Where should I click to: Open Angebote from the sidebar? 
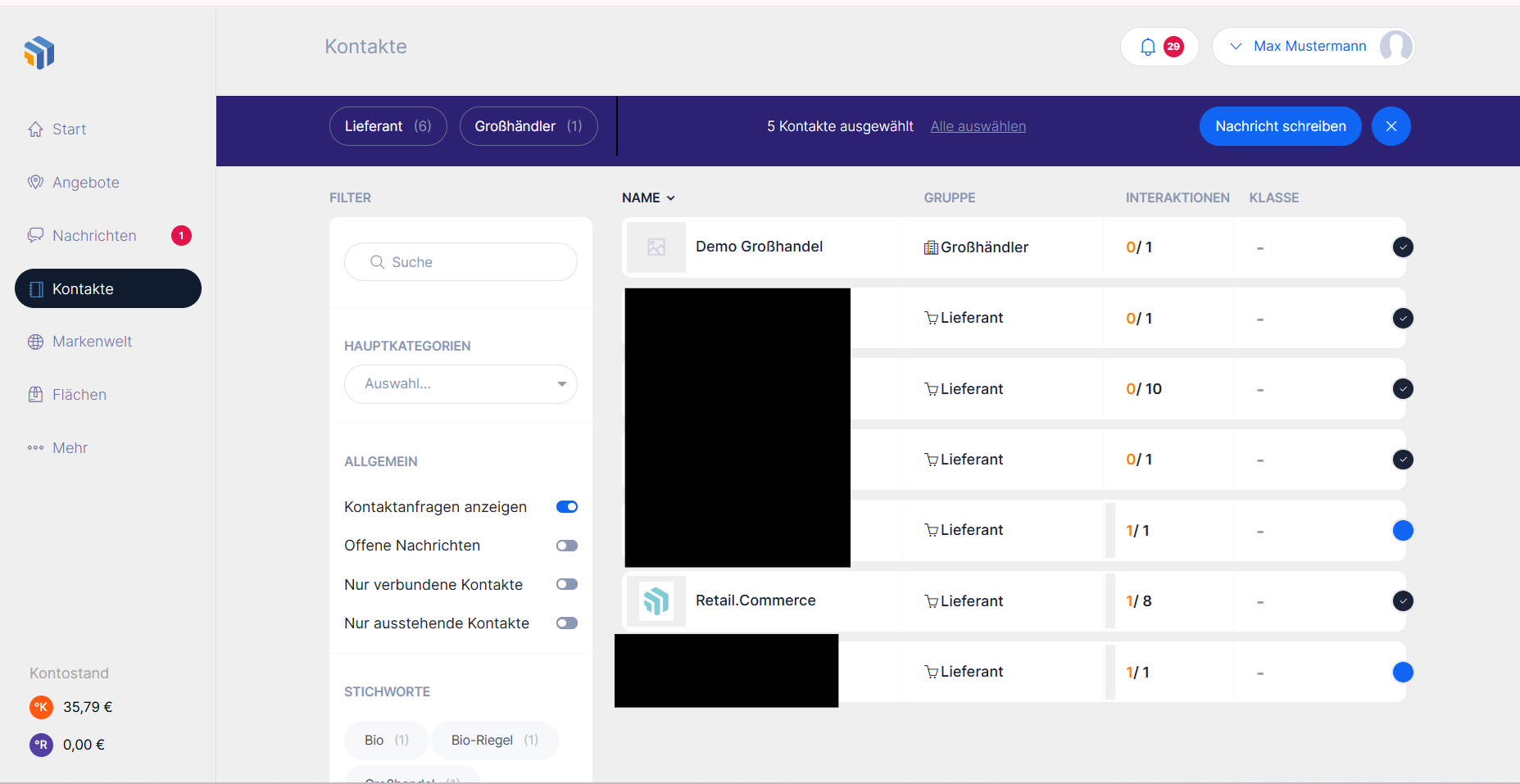coord(85,183)
